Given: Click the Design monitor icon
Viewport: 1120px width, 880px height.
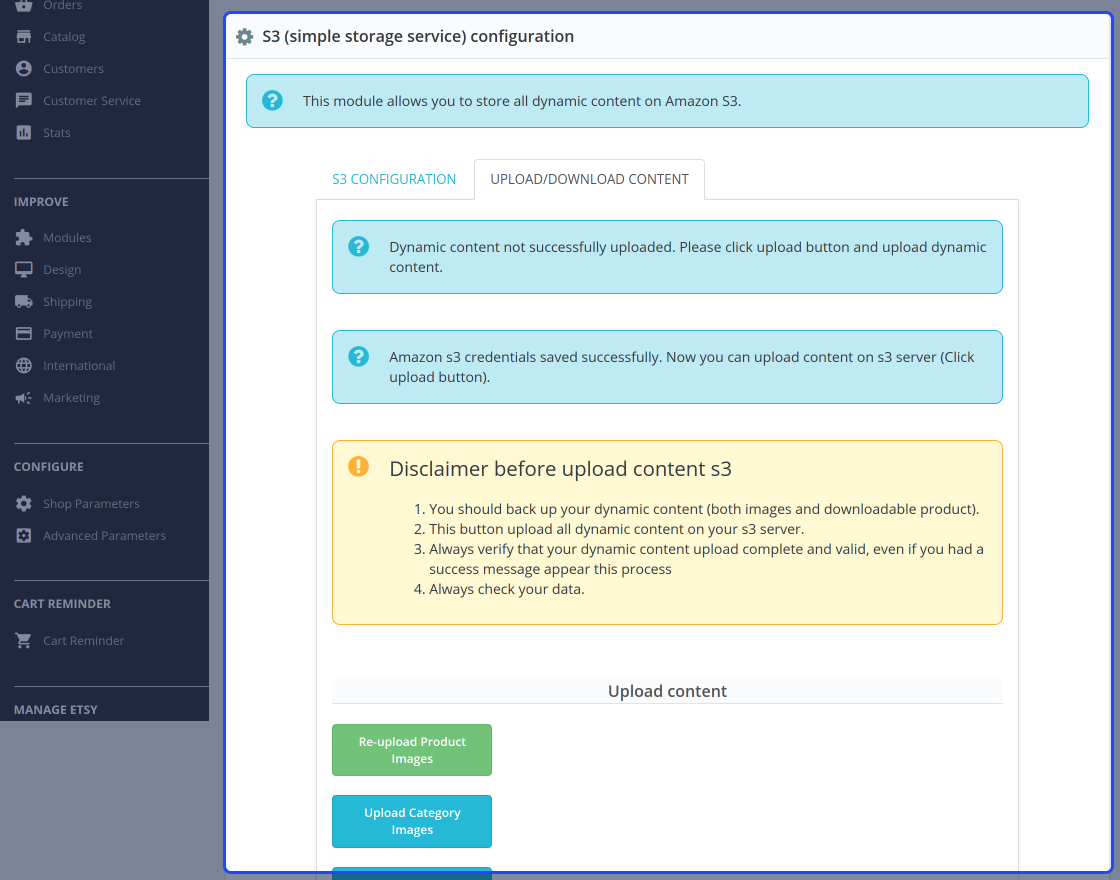Looking at the screenshot, I should coord(24,270).
